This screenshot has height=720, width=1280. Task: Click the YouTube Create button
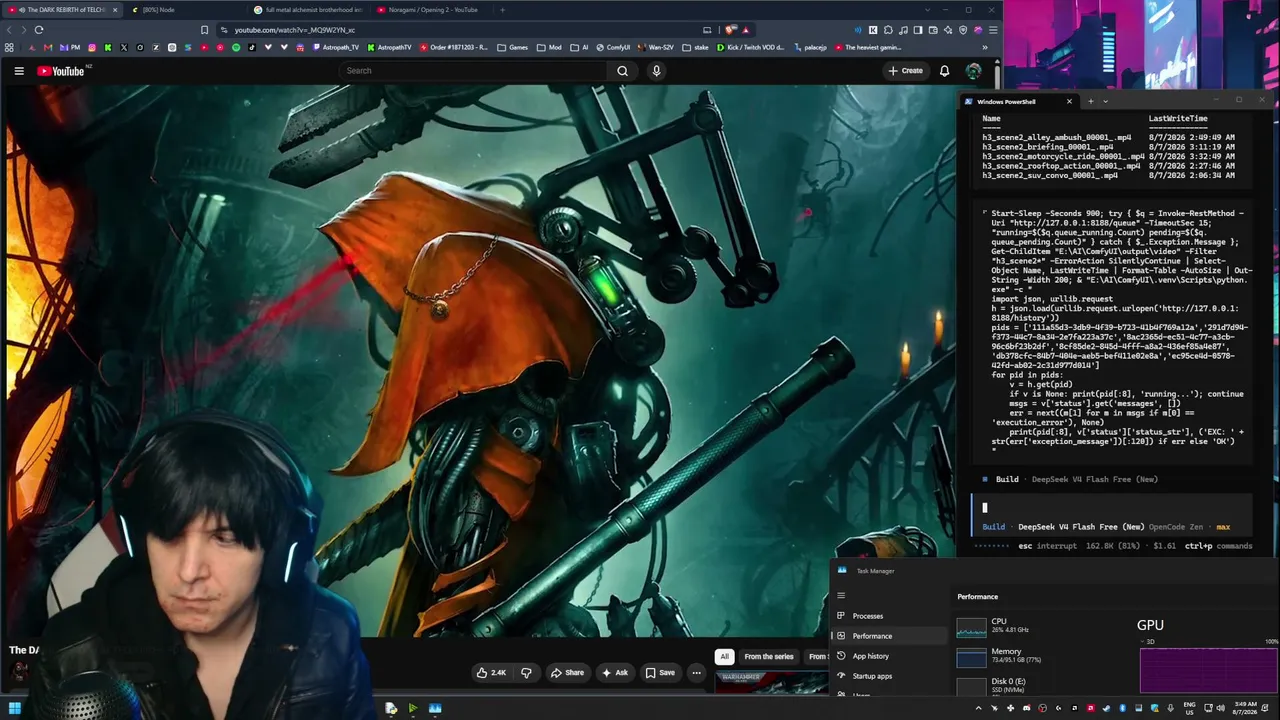(905, 71)
